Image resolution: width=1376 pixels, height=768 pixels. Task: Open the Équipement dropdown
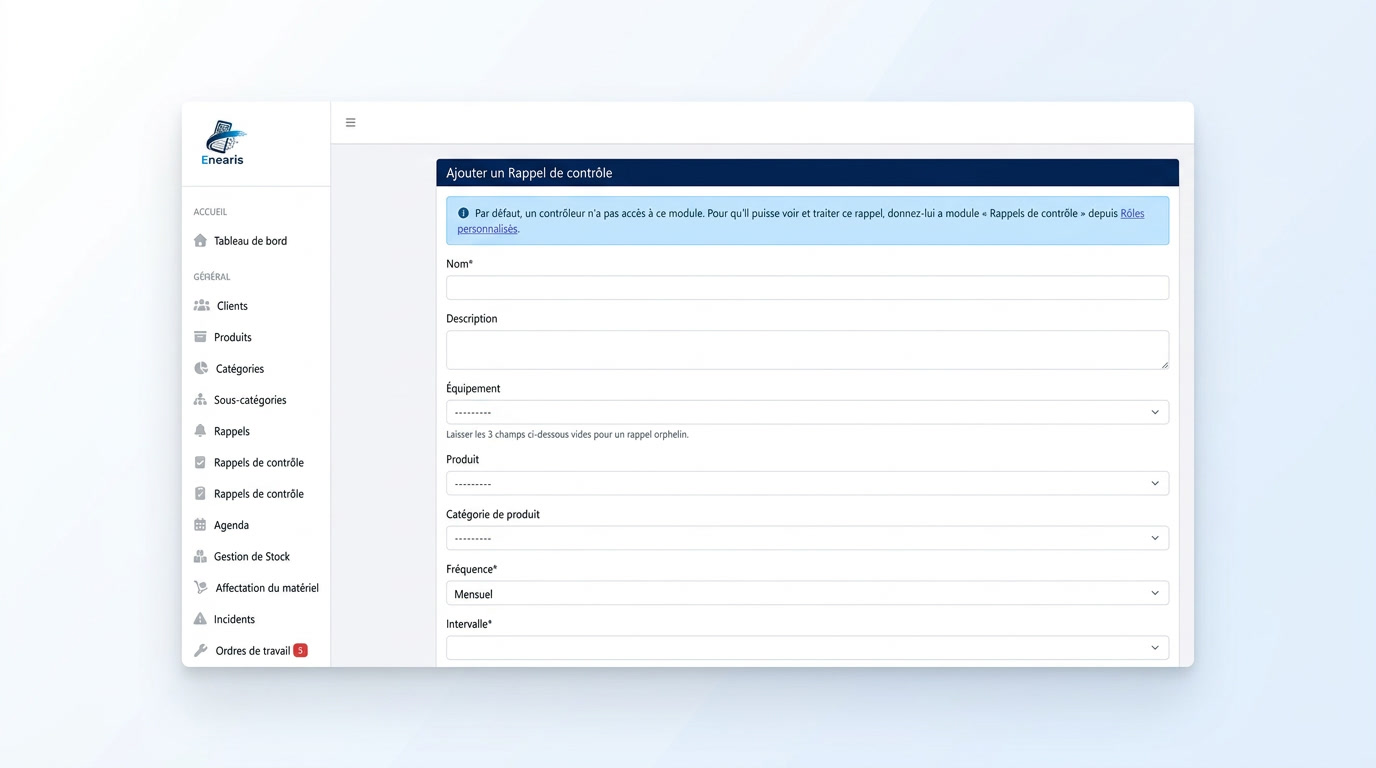click(x=807, y=412)
